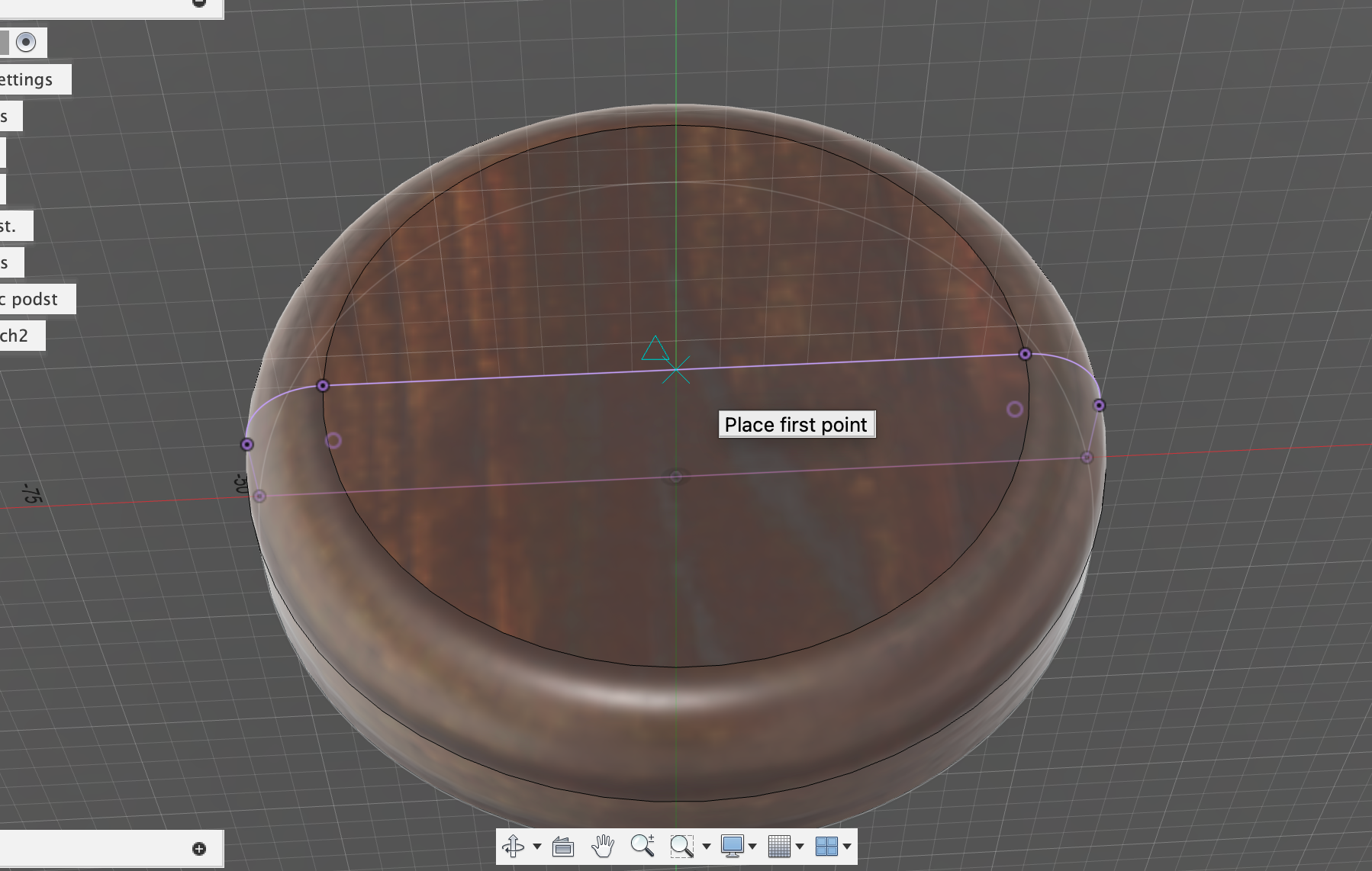
Task: Open the Orbit type dropdown arrow
Action: coord(537,847)
